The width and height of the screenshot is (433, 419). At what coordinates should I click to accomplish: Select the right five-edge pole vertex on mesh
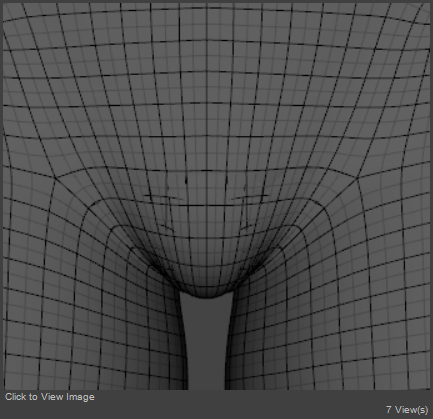pos(357,179)
